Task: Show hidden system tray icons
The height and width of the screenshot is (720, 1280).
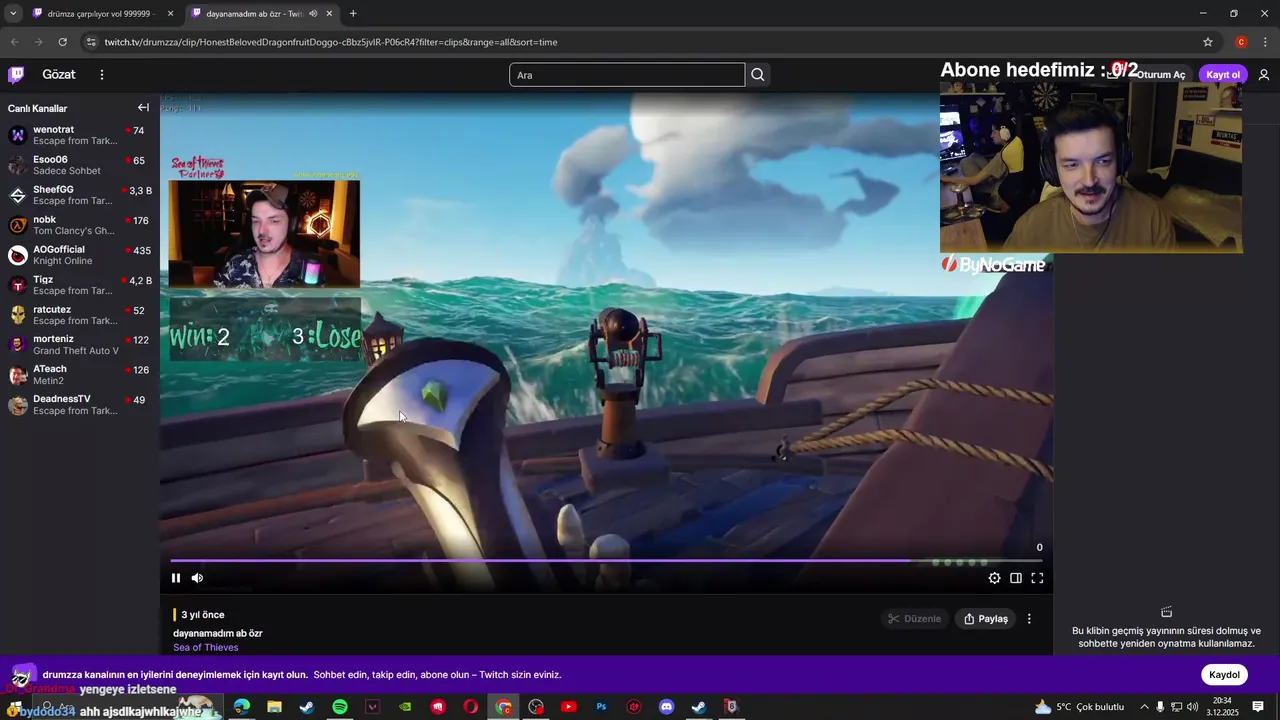Action: coord(1144,707)
